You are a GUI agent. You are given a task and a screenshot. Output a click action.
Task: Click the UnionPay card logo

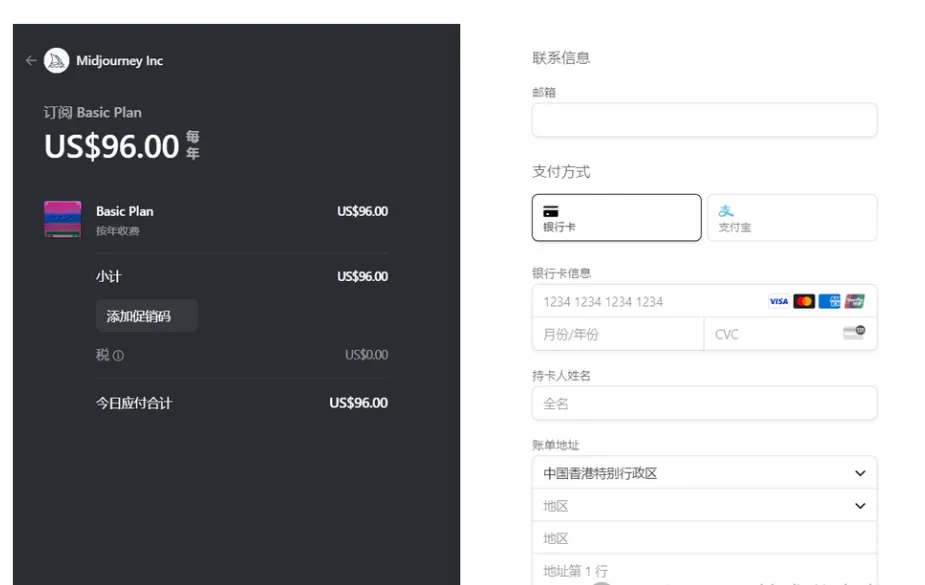(x=855, y=301)
